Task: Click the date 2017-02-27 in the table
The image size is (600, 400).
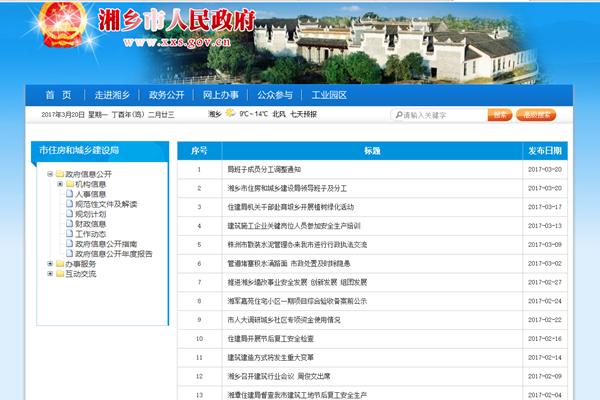Action: tap(545, 282)
